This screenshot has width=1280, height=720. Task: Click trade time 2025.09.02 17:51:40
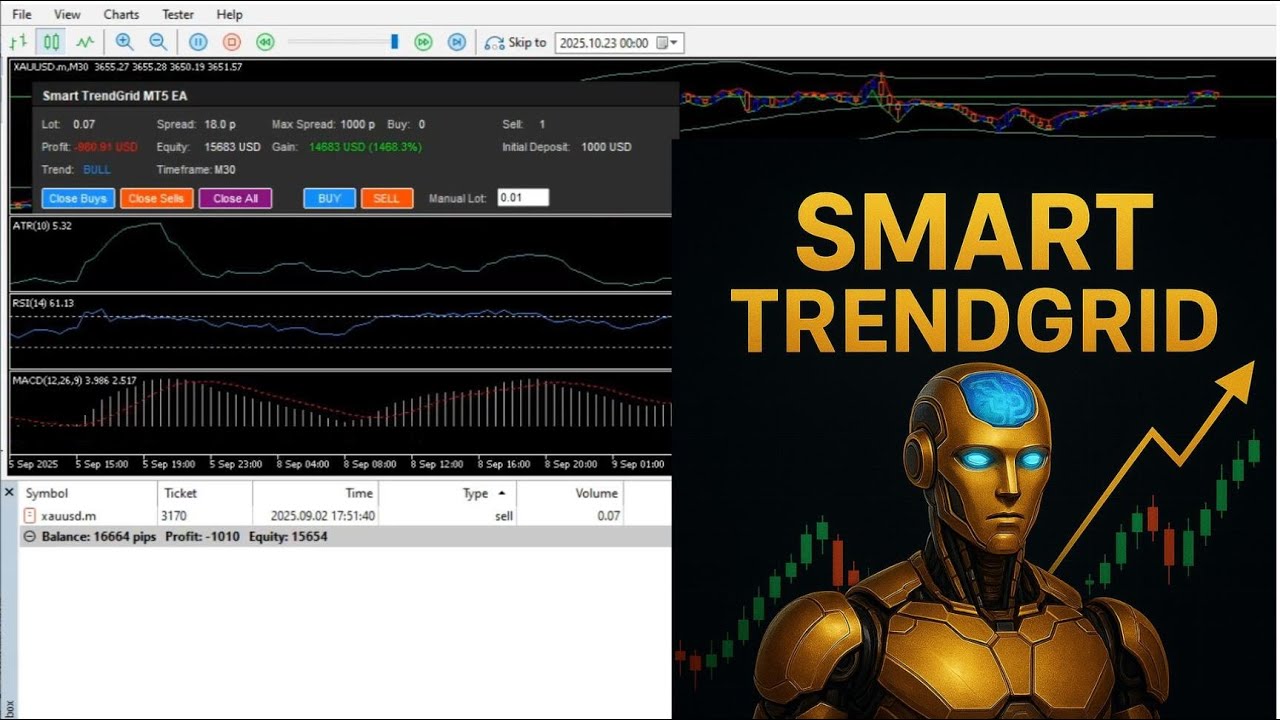323,516
